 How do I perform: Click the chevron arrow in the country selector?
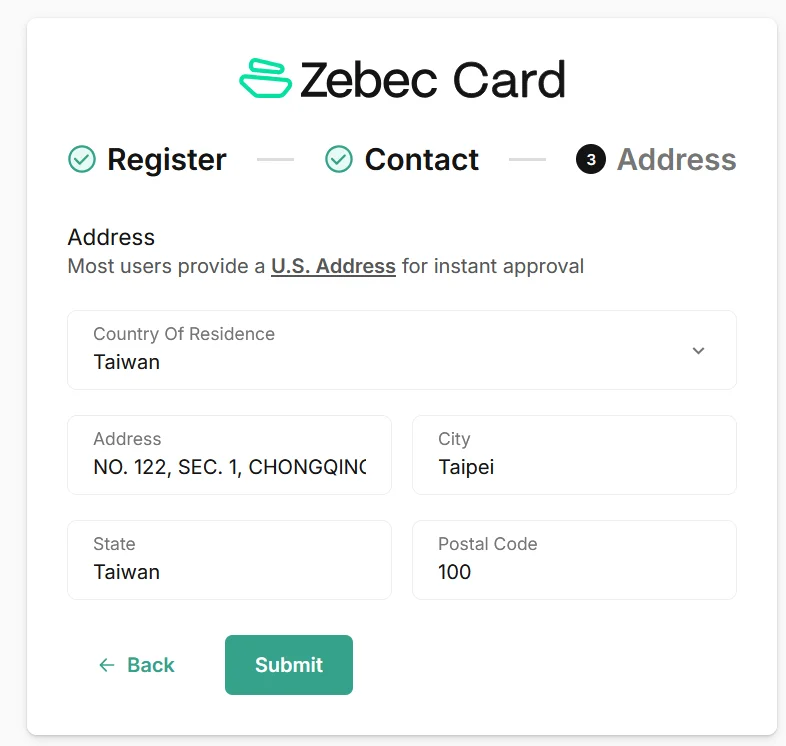pyautogui.click(x=699, y=350)
